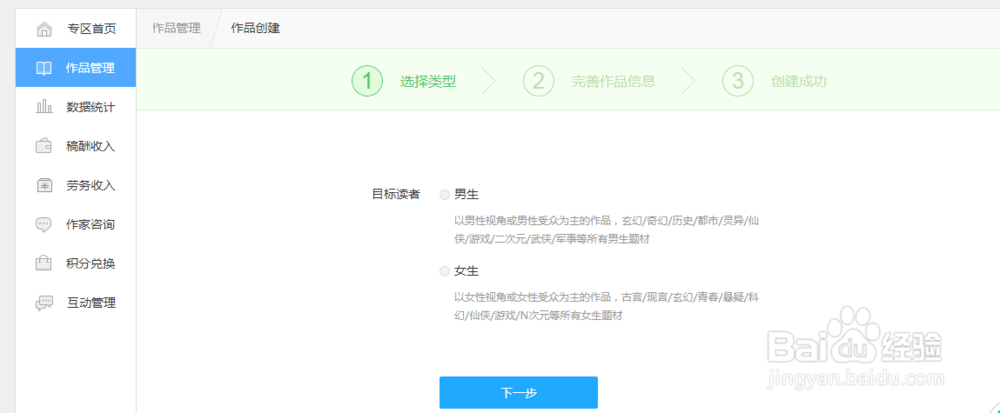Screen dimensions: 1000x413
Task: Click the open-book icon for 作品管理
Action: click(44, 68)
